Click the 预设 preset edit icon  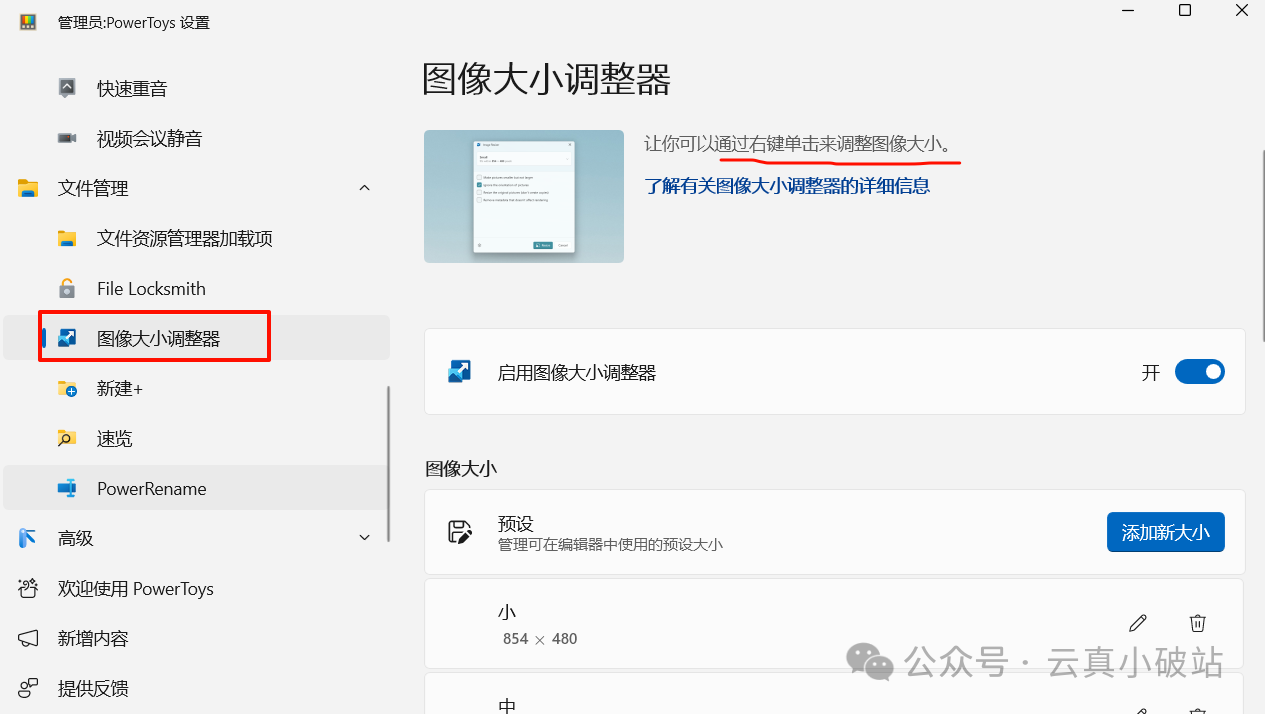click(x=460, y=532)
